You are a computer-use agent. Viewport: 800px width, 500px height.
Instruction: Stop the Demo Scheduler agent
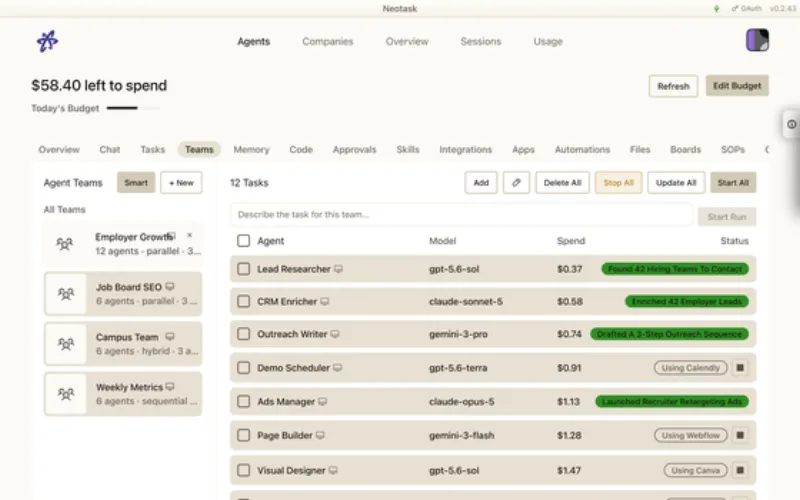(740, 368)
